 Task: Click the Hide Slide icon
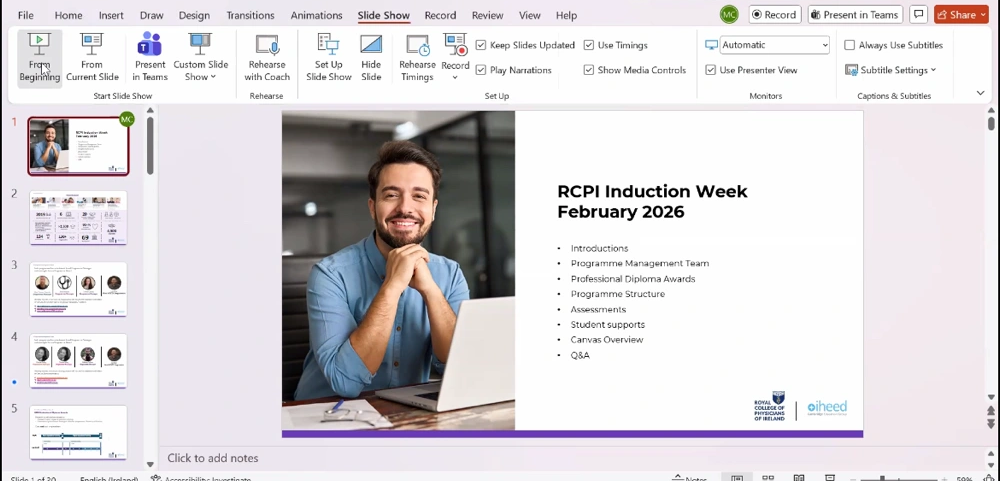[x=371, y=57]
